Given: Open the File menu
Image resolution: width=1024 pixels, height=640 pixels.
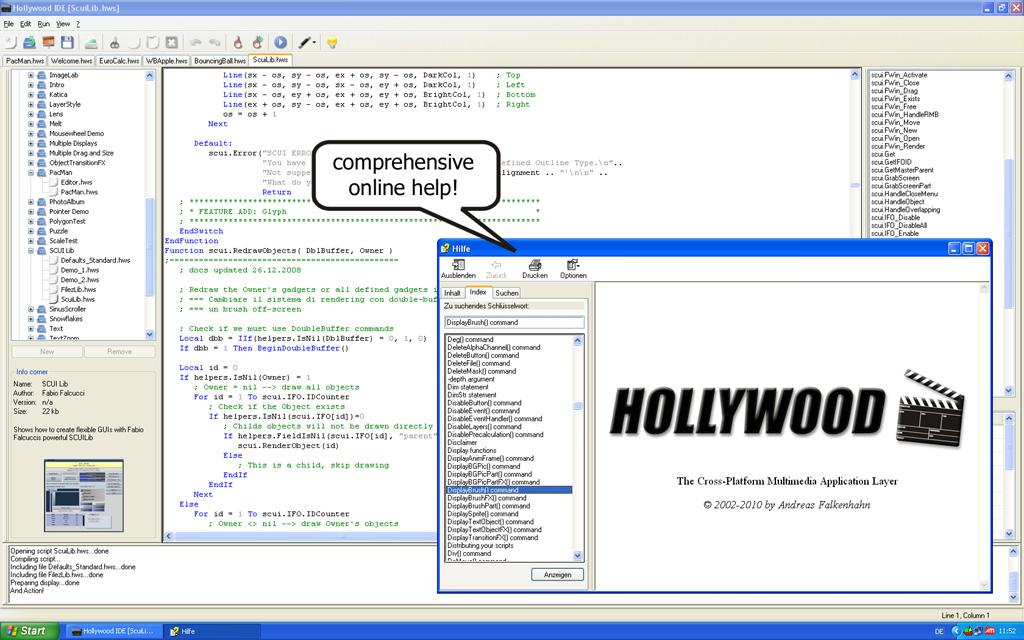Looking at the screenshot, I should 8,24.
